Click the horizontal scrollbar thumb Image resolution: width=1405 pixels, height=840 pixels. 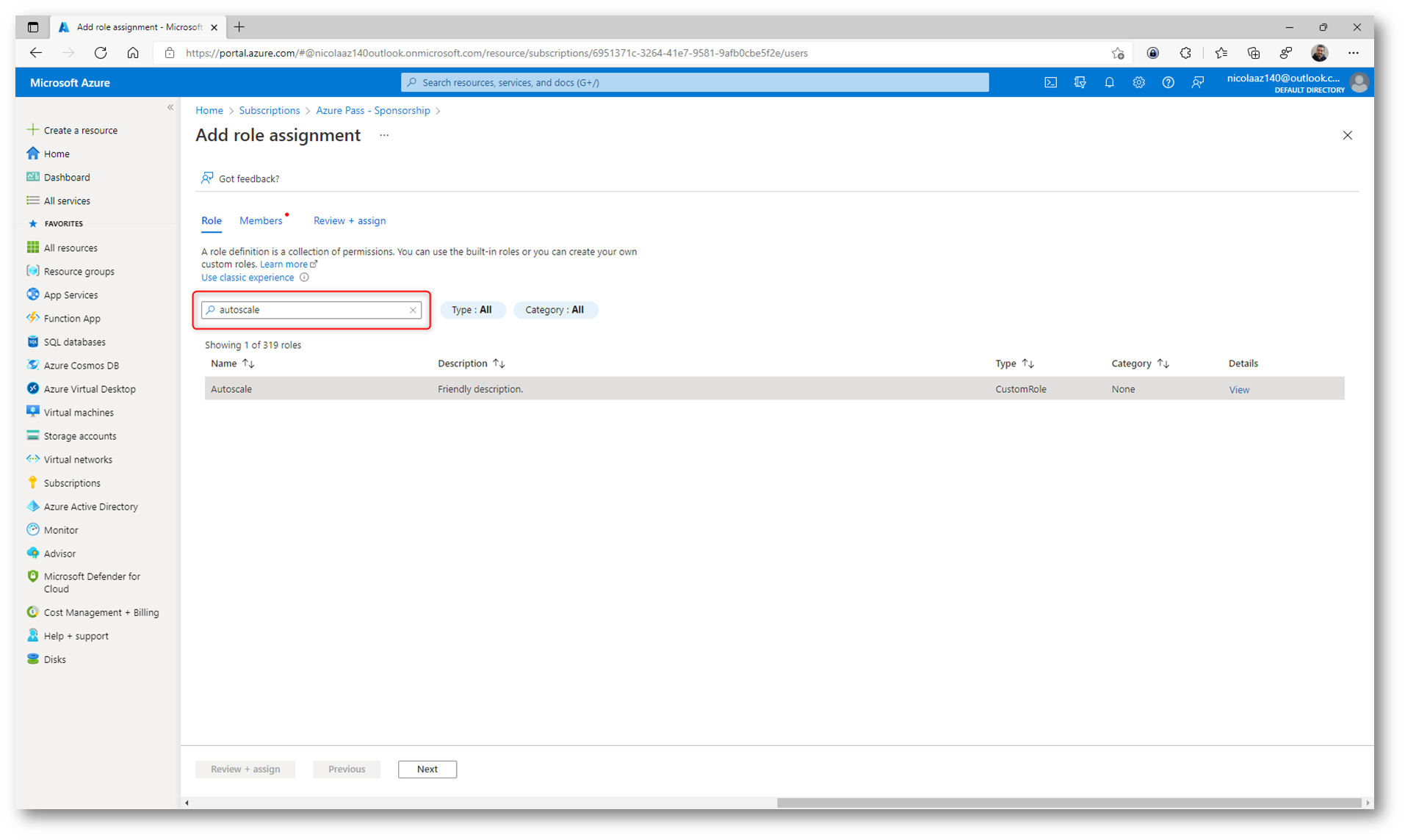(x=1069, y=803)
